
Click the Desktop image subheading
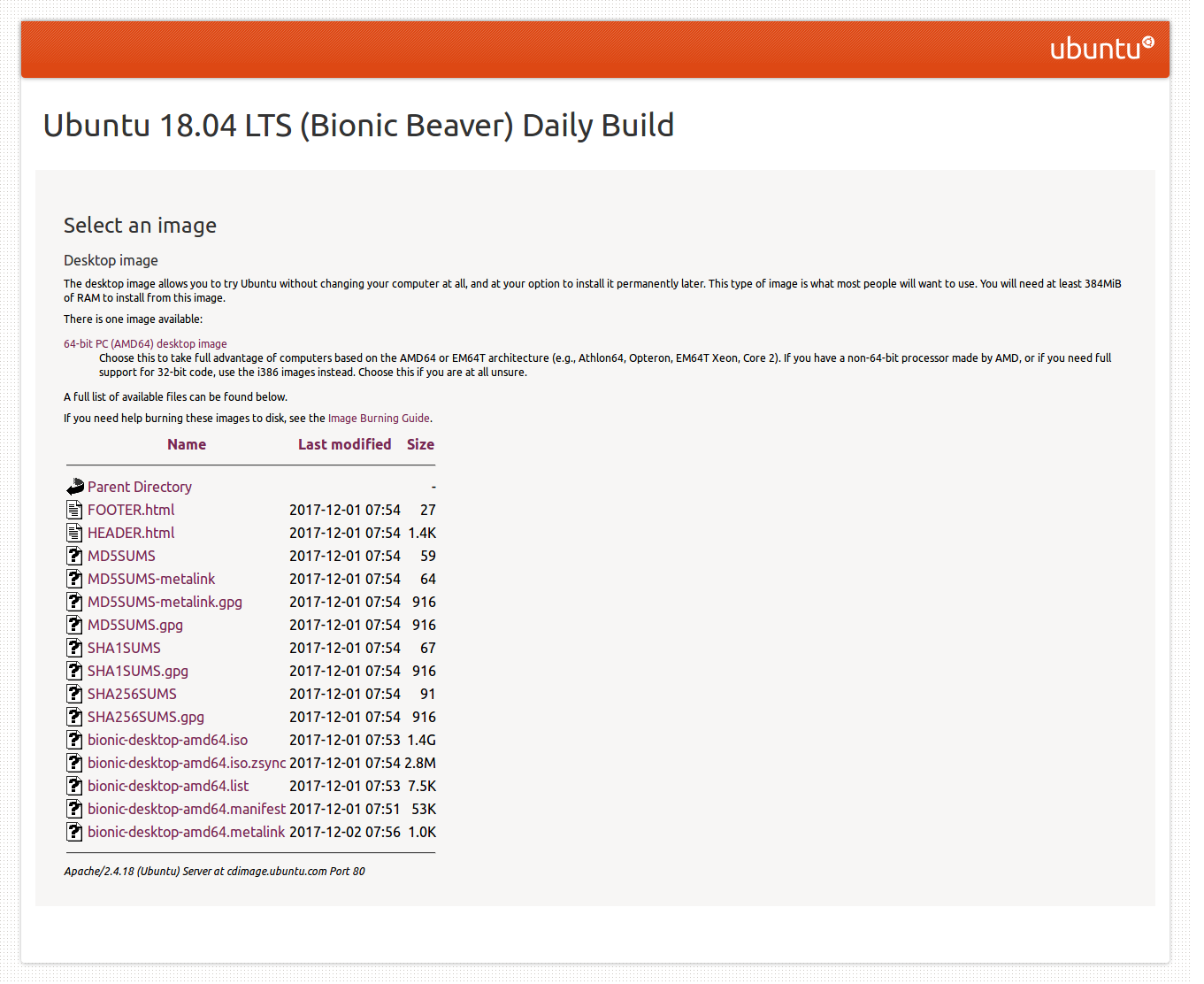[x=111, y=260]
